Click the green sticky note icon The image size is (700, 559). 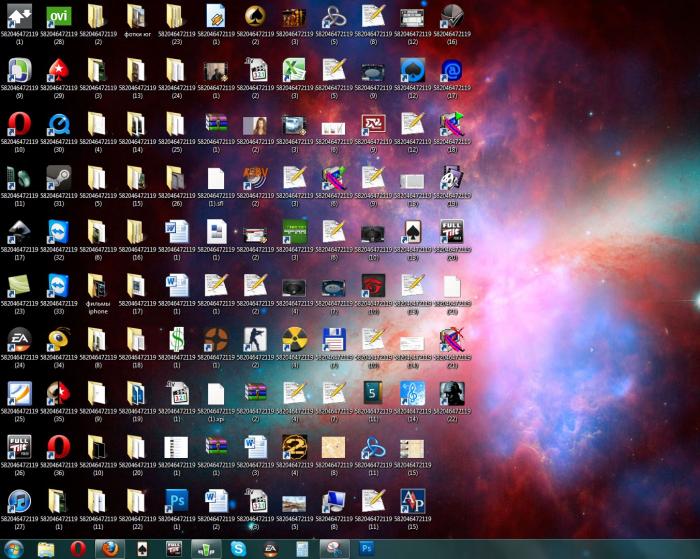pyautogui.click(x=20, y=286)
